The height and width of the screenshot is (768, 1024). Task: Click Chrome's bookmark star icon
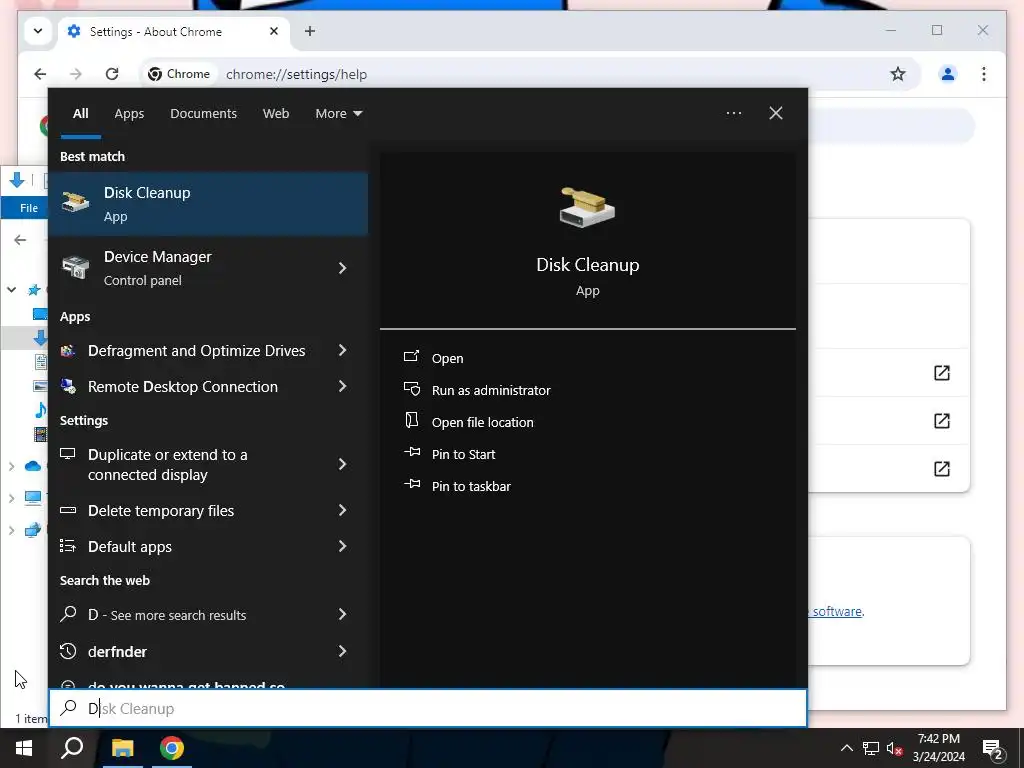[898, 74]
